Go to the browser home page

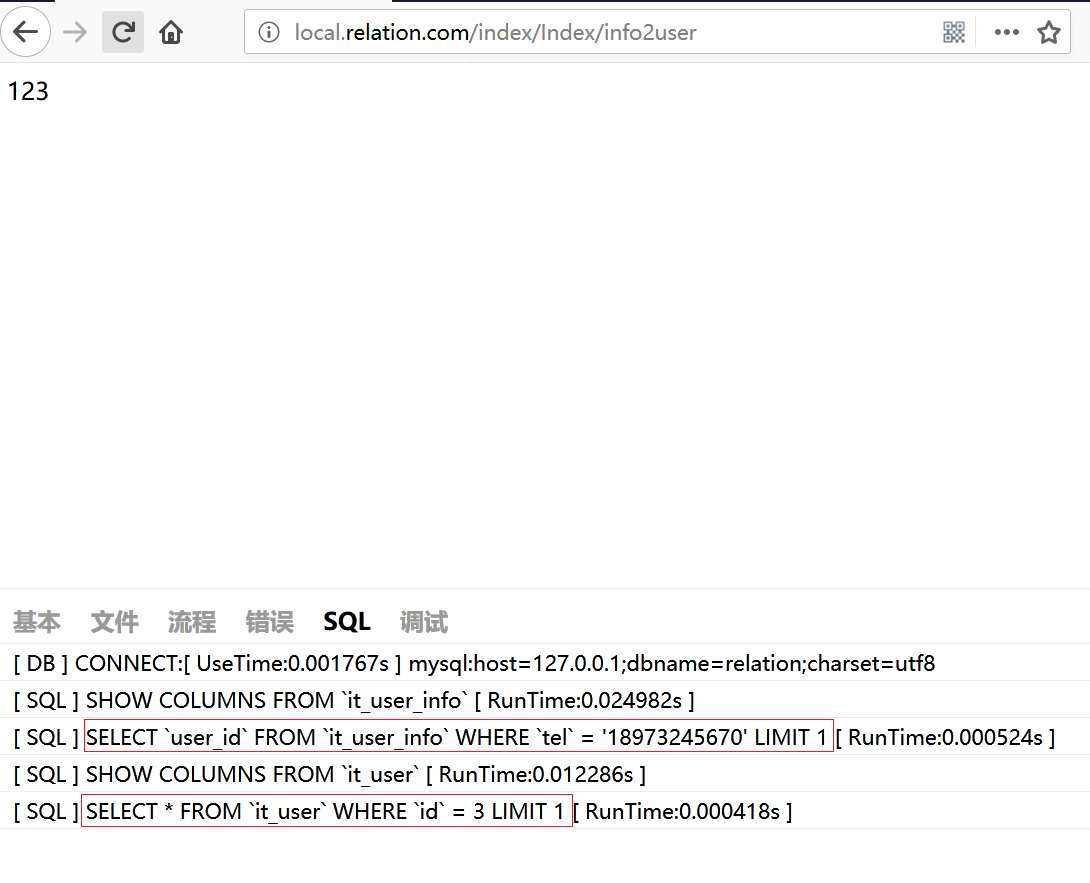tap(171, 32)
